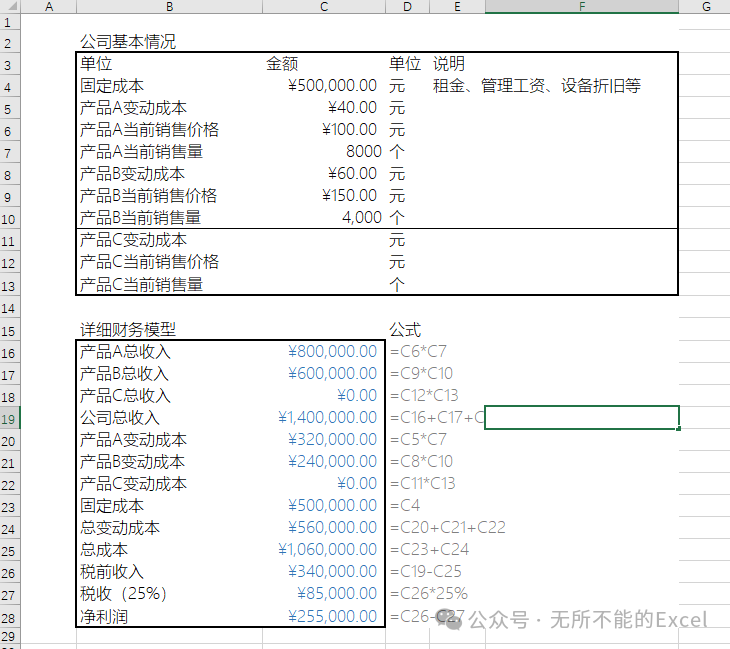The width and height of the screenshot is (730, 649).
Task: Click the 固定成本 label in row 23
Action: point(112,506)
